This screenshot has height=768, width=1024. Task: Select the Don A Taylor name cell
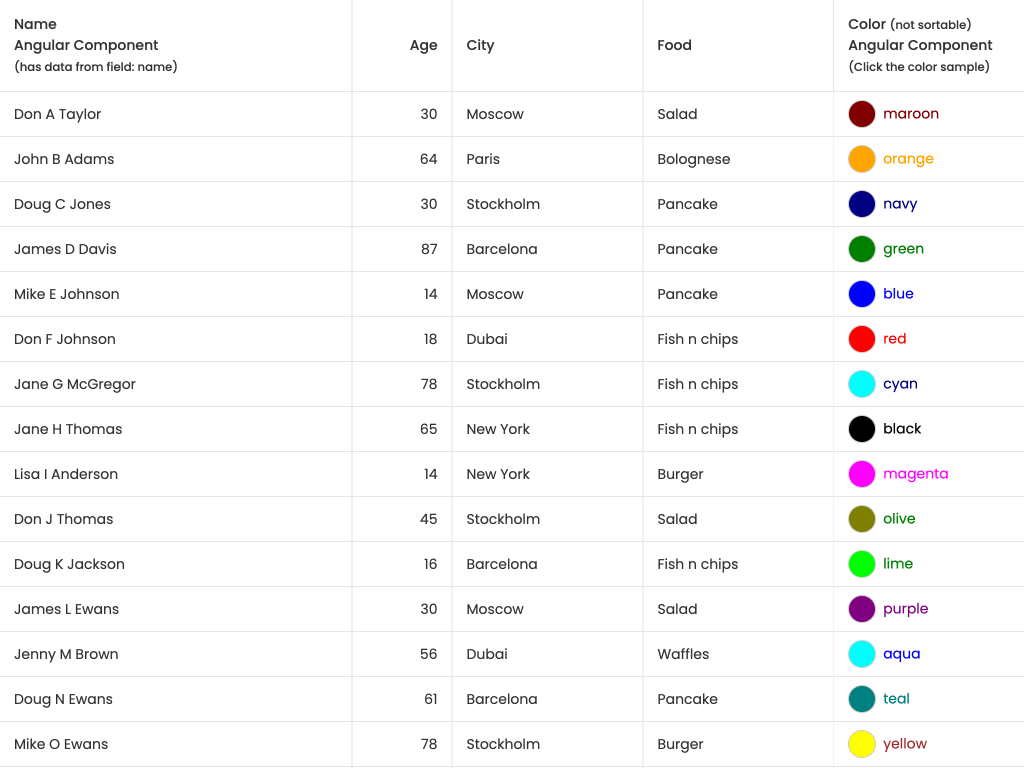(x=58, y=114)
